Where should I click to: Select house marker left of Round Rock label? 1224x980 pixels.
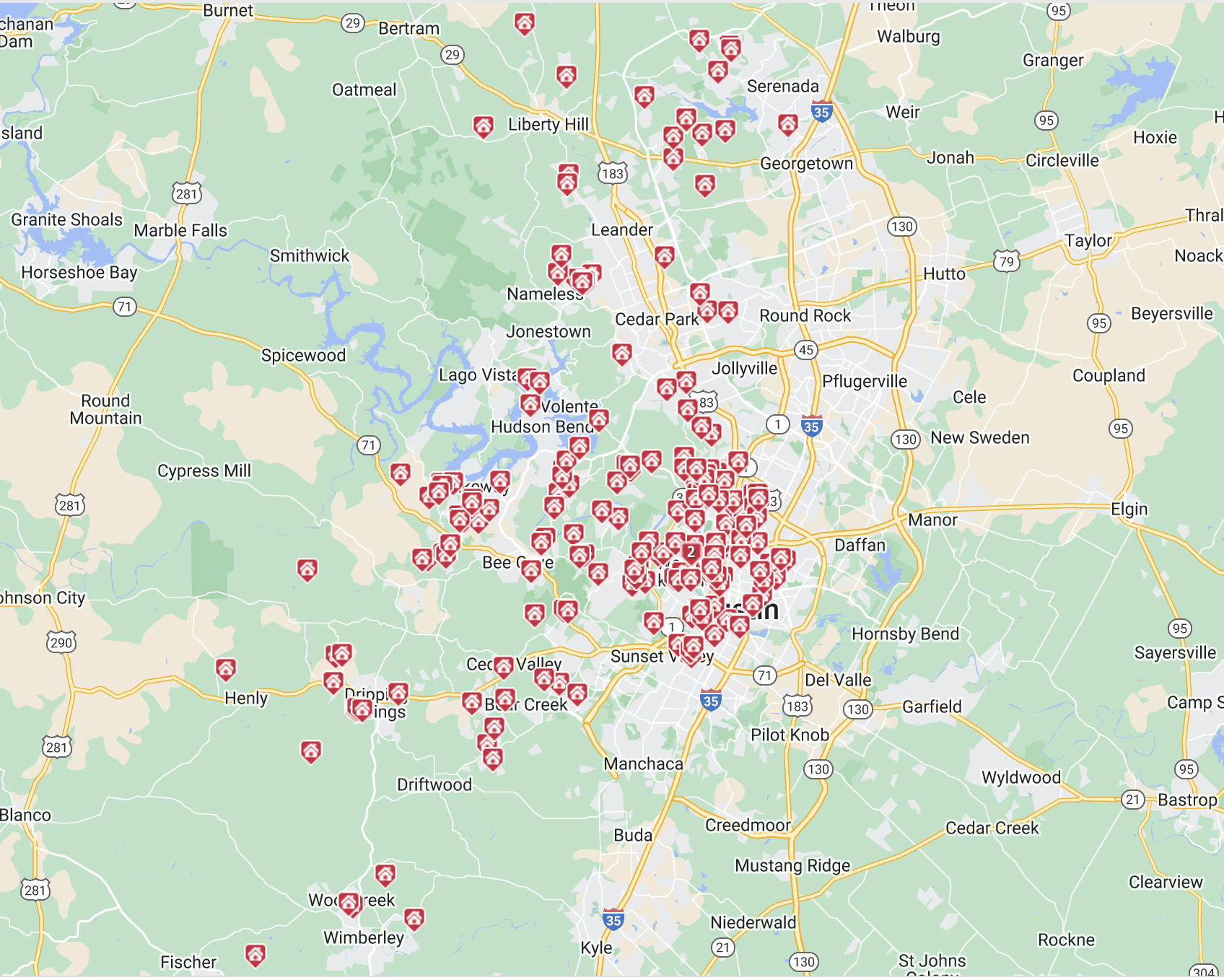tap(728, 312)
